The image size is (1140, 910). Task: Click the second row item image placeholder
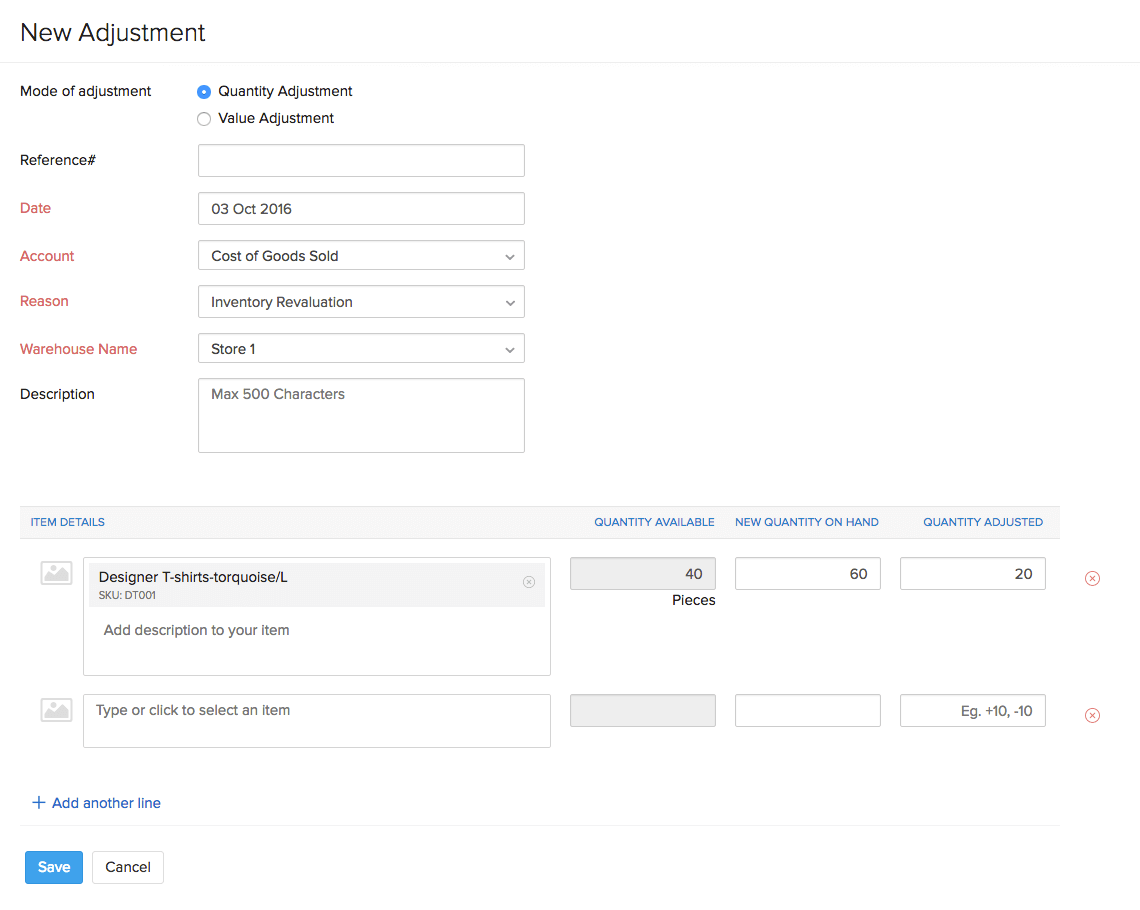pos(57,710)
